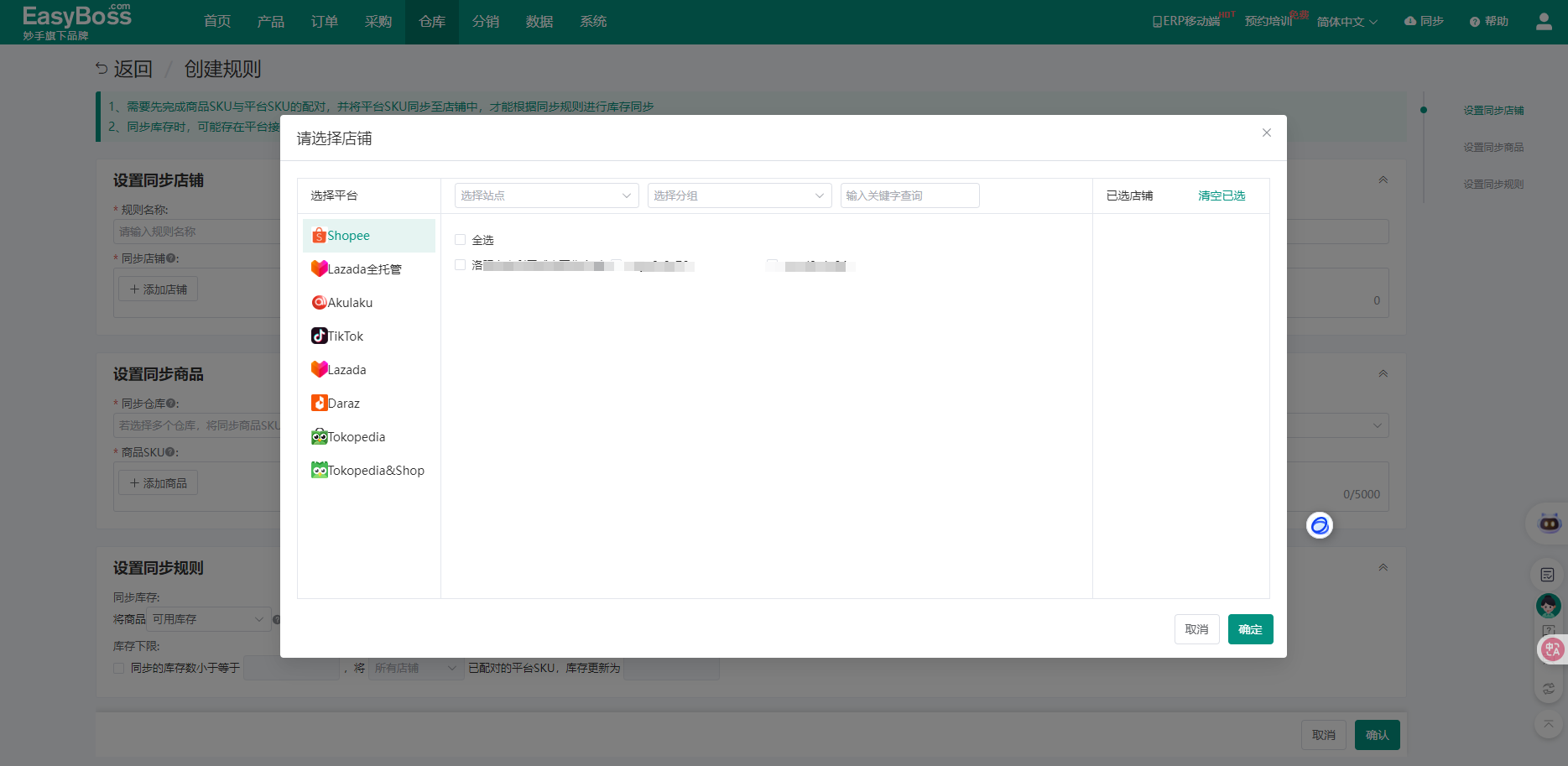Click the blue circular floating browser icon
Image resolution: width=1568 pixels, height=766 pixels.
tap(1320, 525)
